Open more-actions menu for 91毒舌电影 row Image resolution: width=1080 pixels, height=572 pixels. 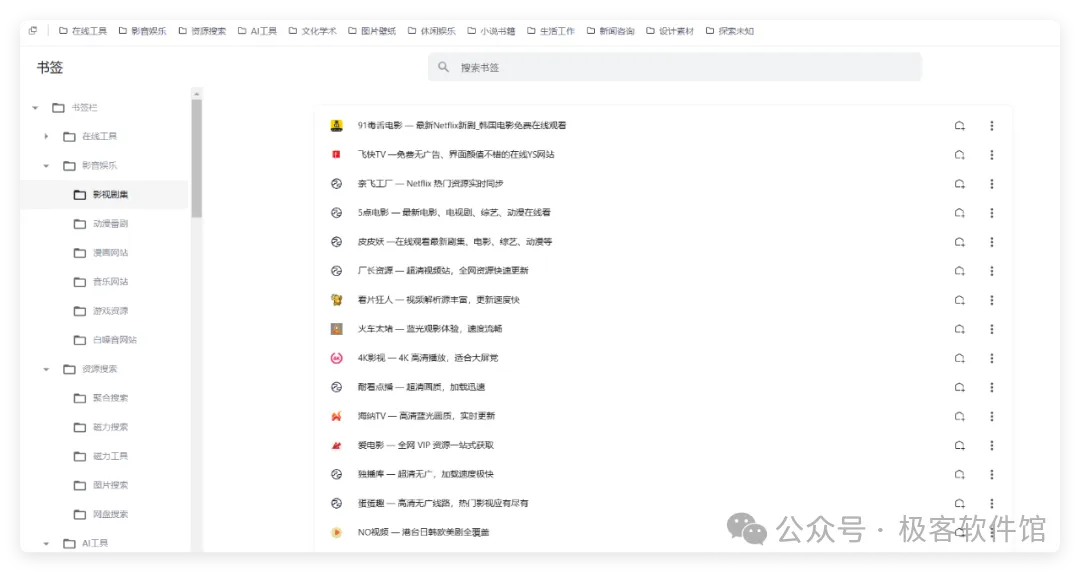(x=992, y=125)
